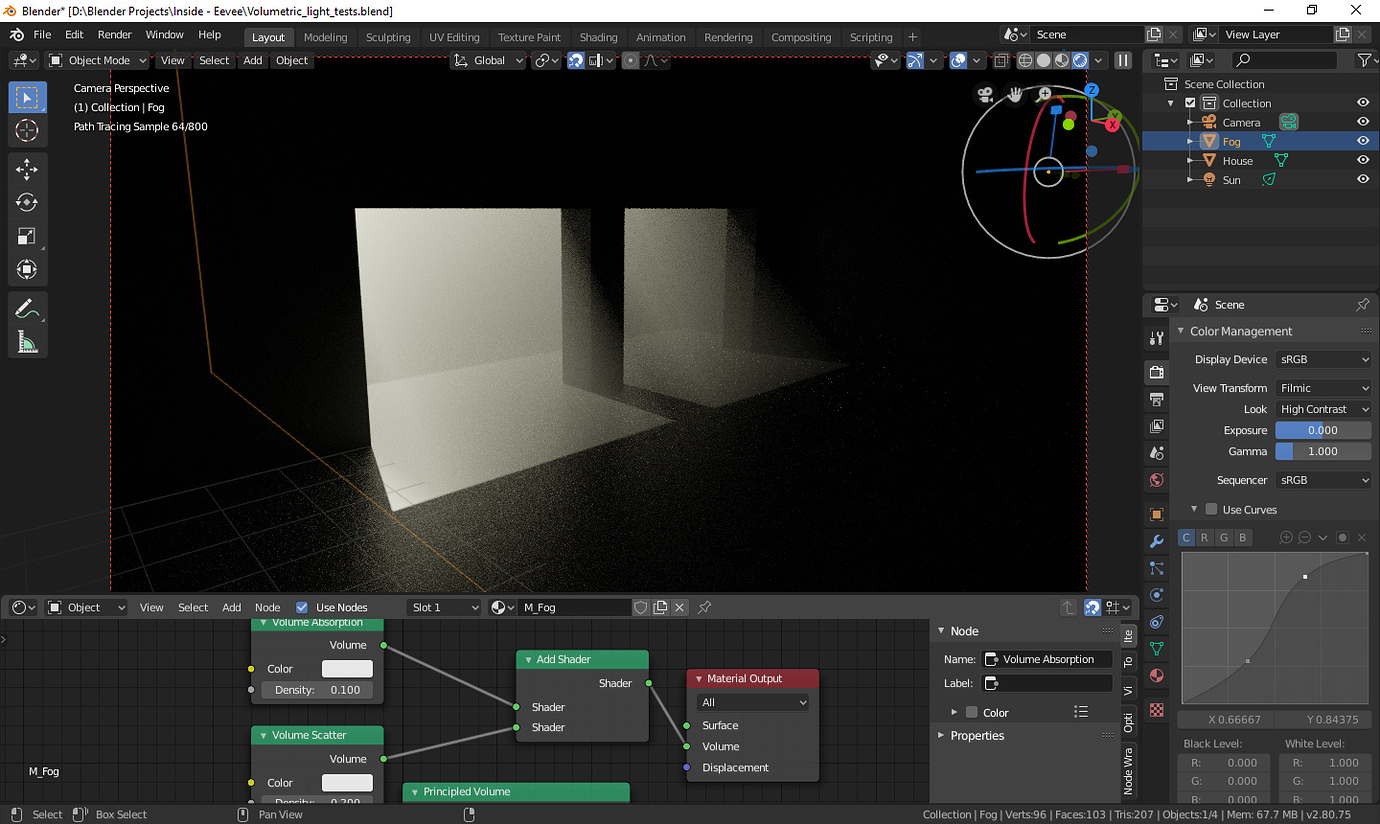Select the Rotate tool

tap(27, 202)
